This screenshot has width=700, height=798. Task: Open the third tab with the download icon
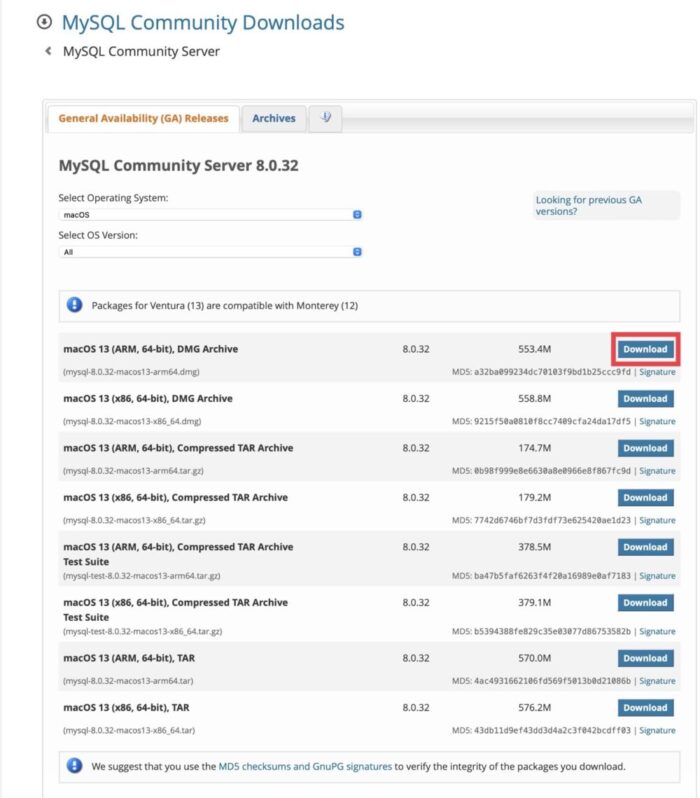[x=325, y=118]
